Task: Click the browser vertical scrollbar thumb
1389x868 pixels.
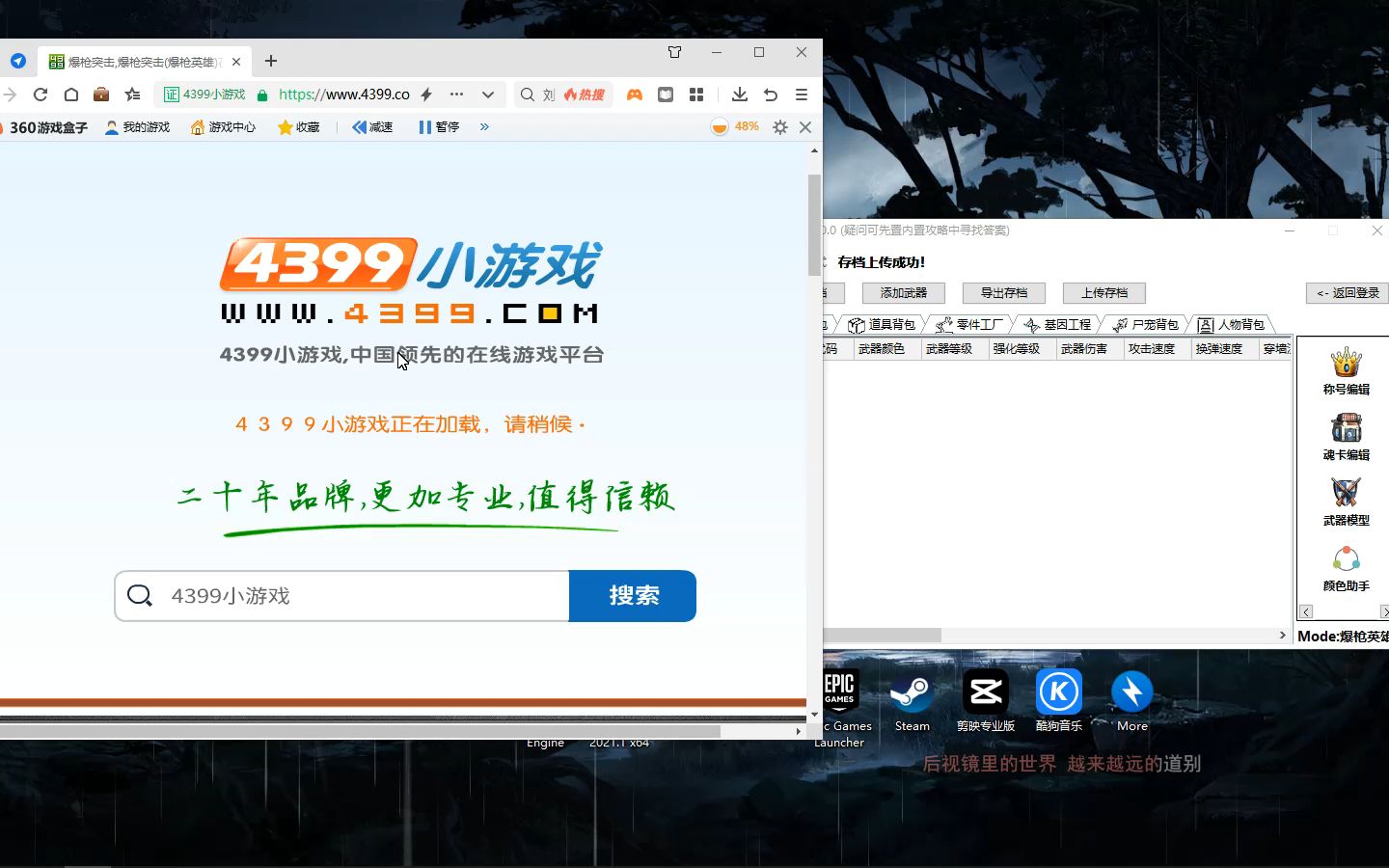Action: point(814,224)
